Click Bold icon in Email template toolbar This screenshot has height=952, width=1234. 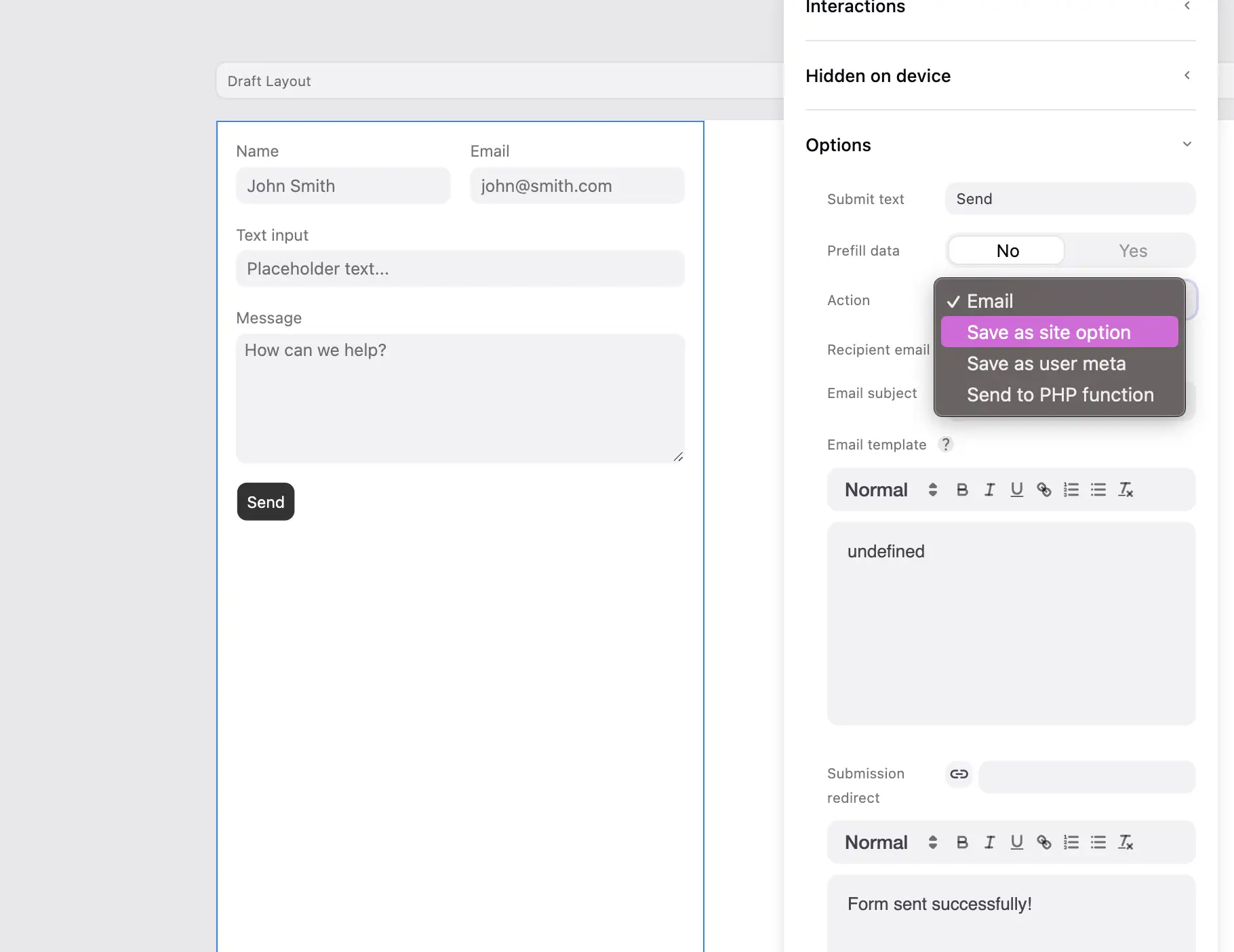(962, 490)
